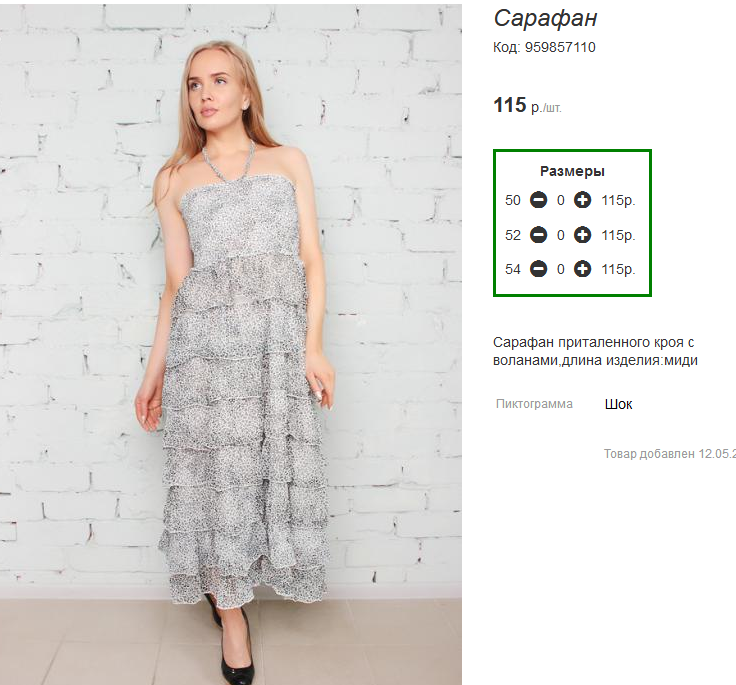Click the main price 115 р./шт.
Image resolution: width=736 pixels, height=685 pixels.
coord(527,105)
